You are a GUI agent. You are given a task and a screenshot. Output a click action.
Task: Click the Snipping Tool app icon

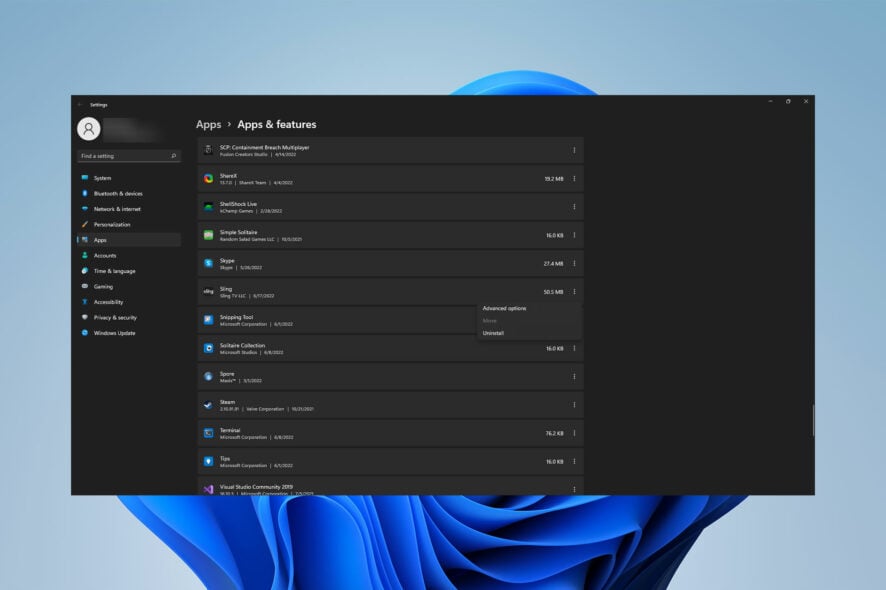click(x=209, y=320)
